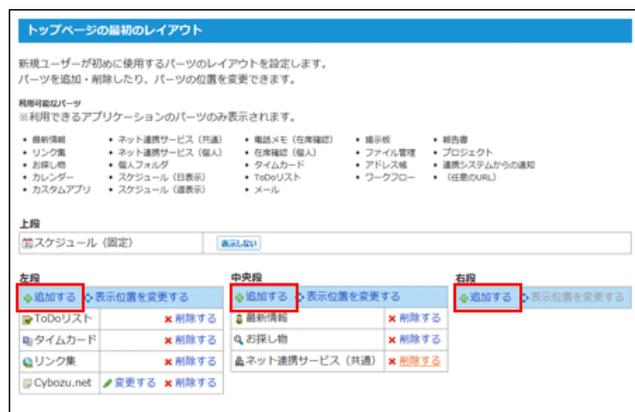Click the ネット連携サービス(共通) row icon
The width and height of the screenshot is (635, 412).
239,361
